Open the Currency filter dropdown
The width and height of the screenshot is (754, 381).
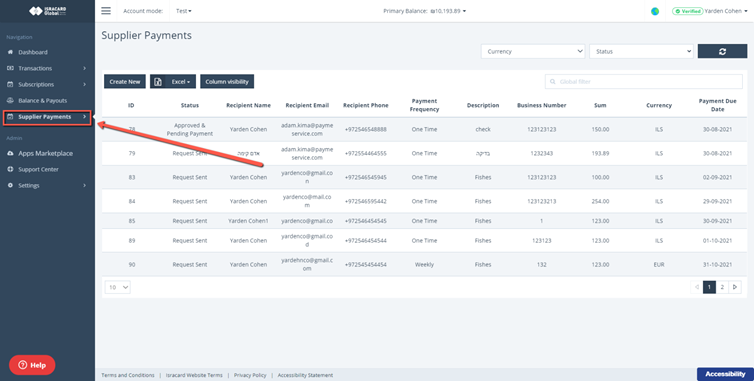[533, 51]
